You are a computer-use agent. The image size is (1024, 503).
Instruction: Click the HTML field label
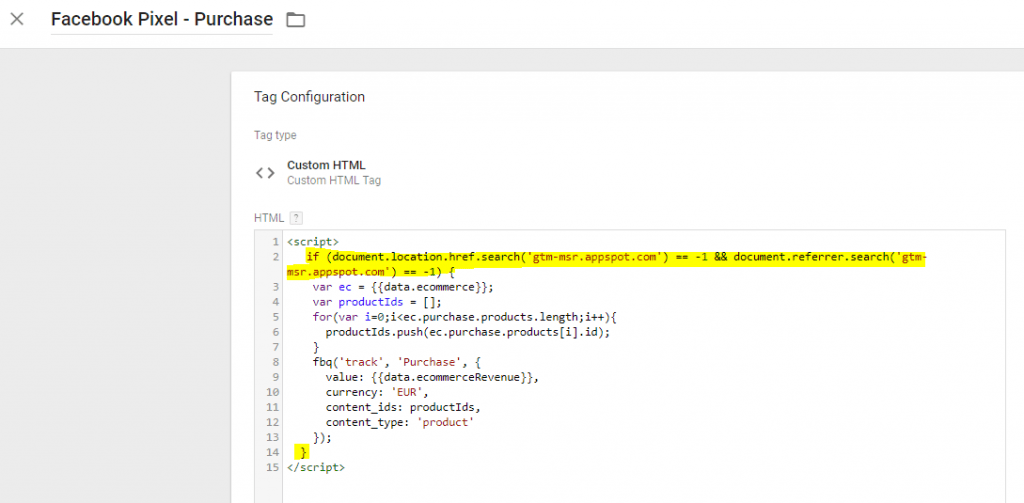(269, 218)
